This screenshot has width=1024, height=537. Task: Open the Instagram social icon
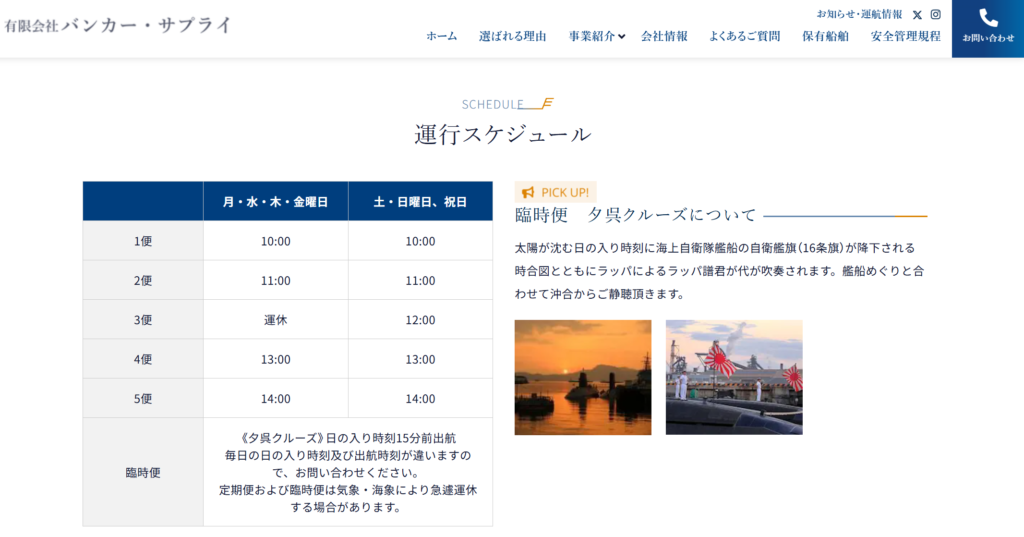[x=936, y=15]
